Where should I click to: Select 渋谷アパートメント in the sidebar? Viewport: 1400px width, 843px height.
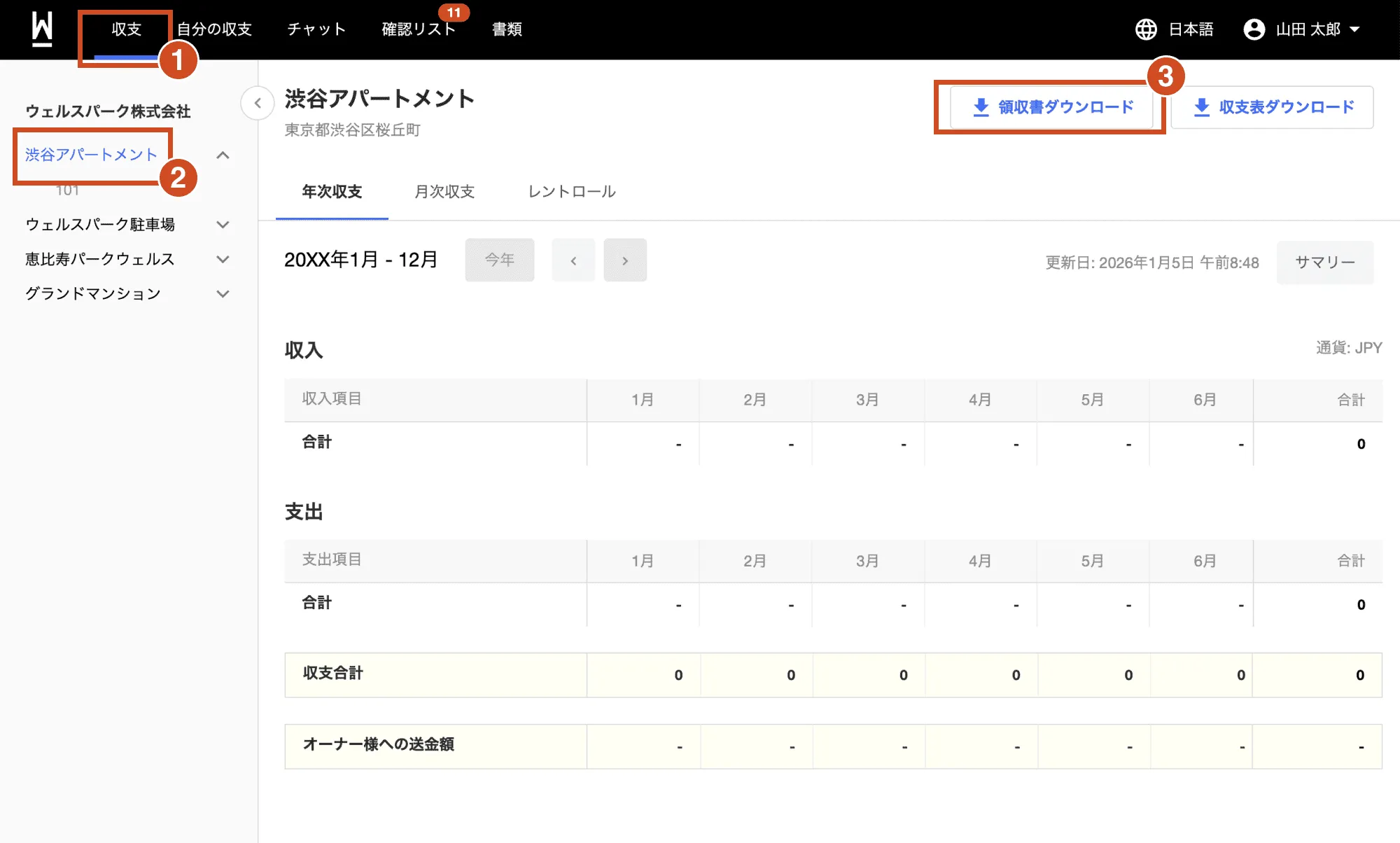pyautogui.click(x=92, y=155)
